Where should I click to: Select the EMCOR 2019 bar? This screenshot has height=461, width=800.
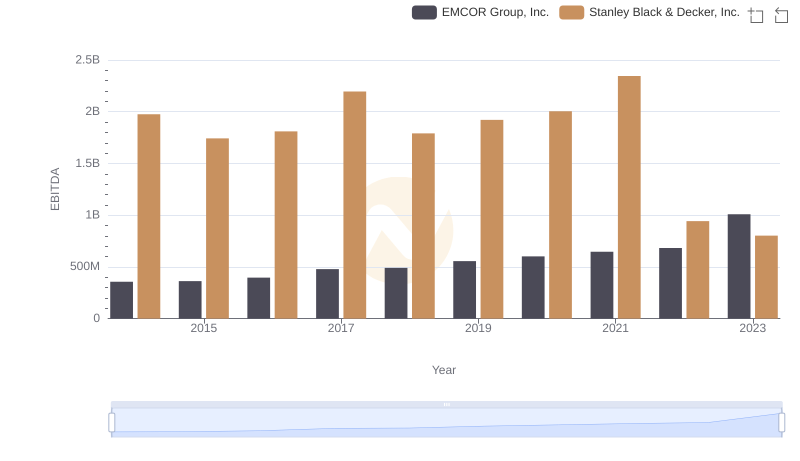(464, 290)
